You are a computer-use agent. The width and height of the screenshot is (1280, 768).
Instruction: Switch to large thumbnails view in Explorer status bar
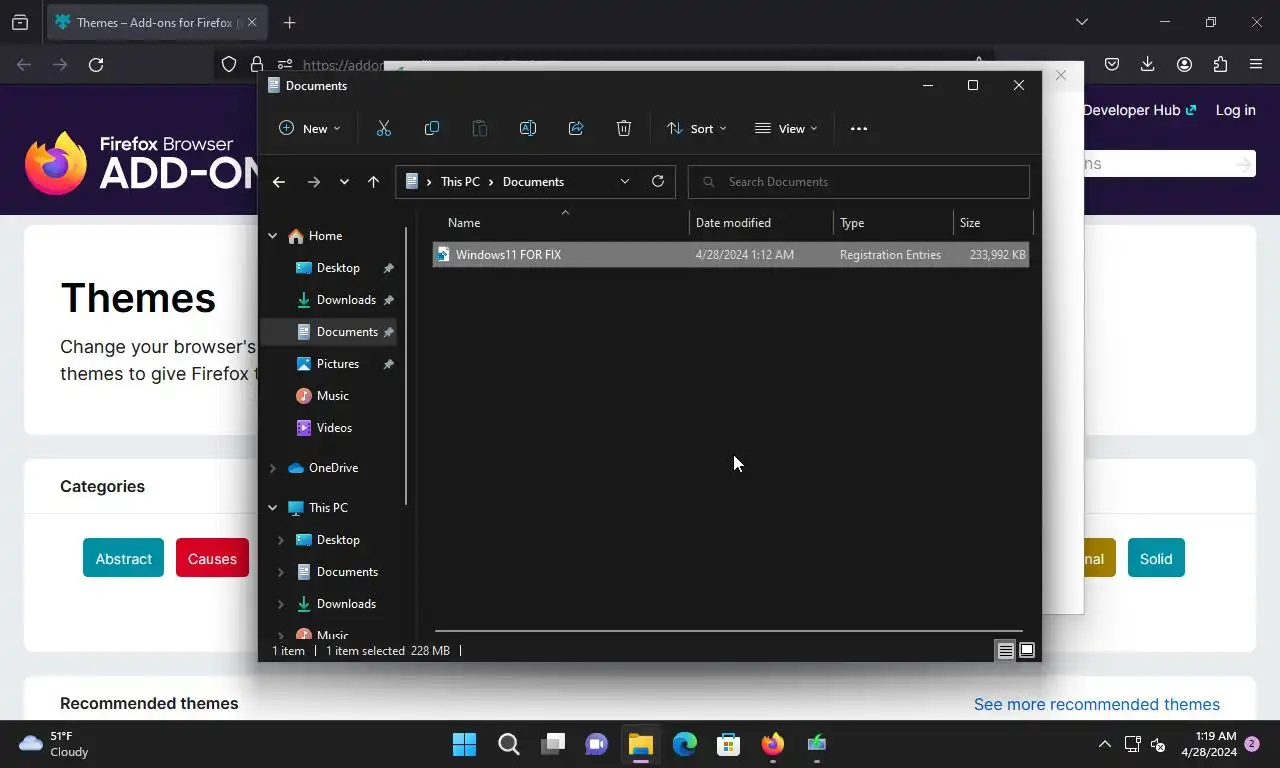tap(1027, 650)
